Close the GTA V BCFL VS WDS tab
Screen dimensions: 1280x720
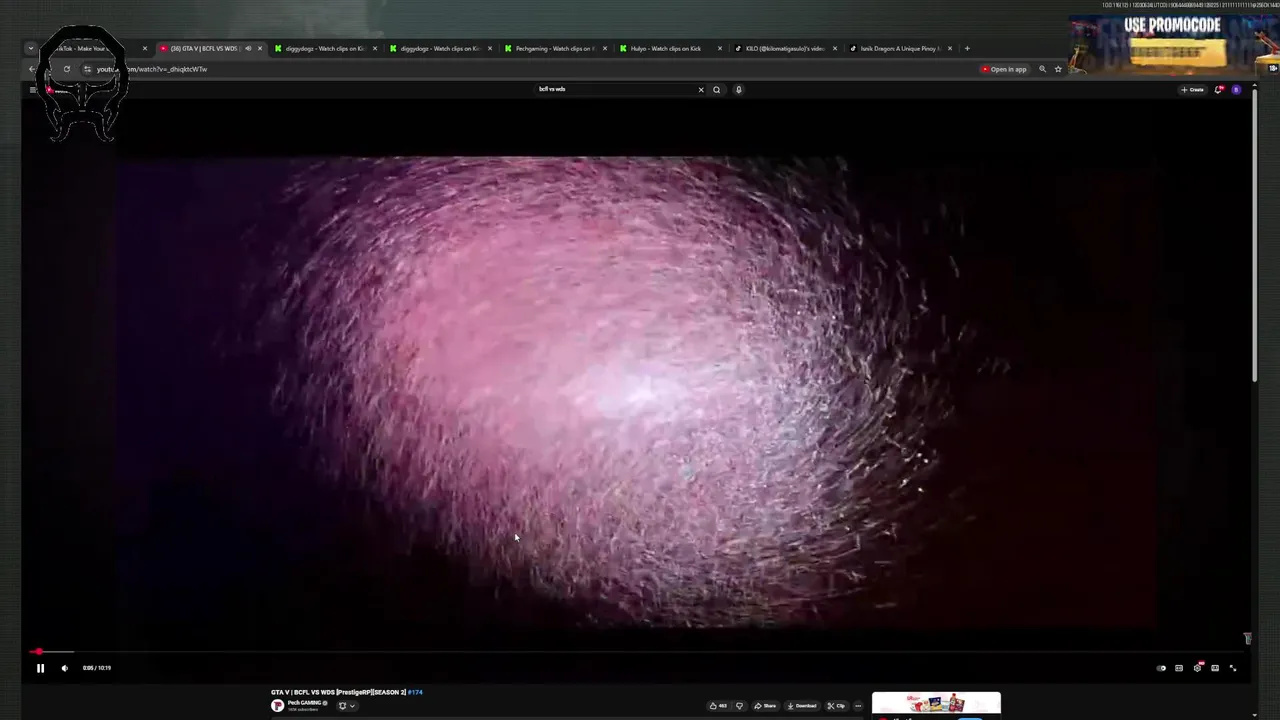(x=259, y=48)
